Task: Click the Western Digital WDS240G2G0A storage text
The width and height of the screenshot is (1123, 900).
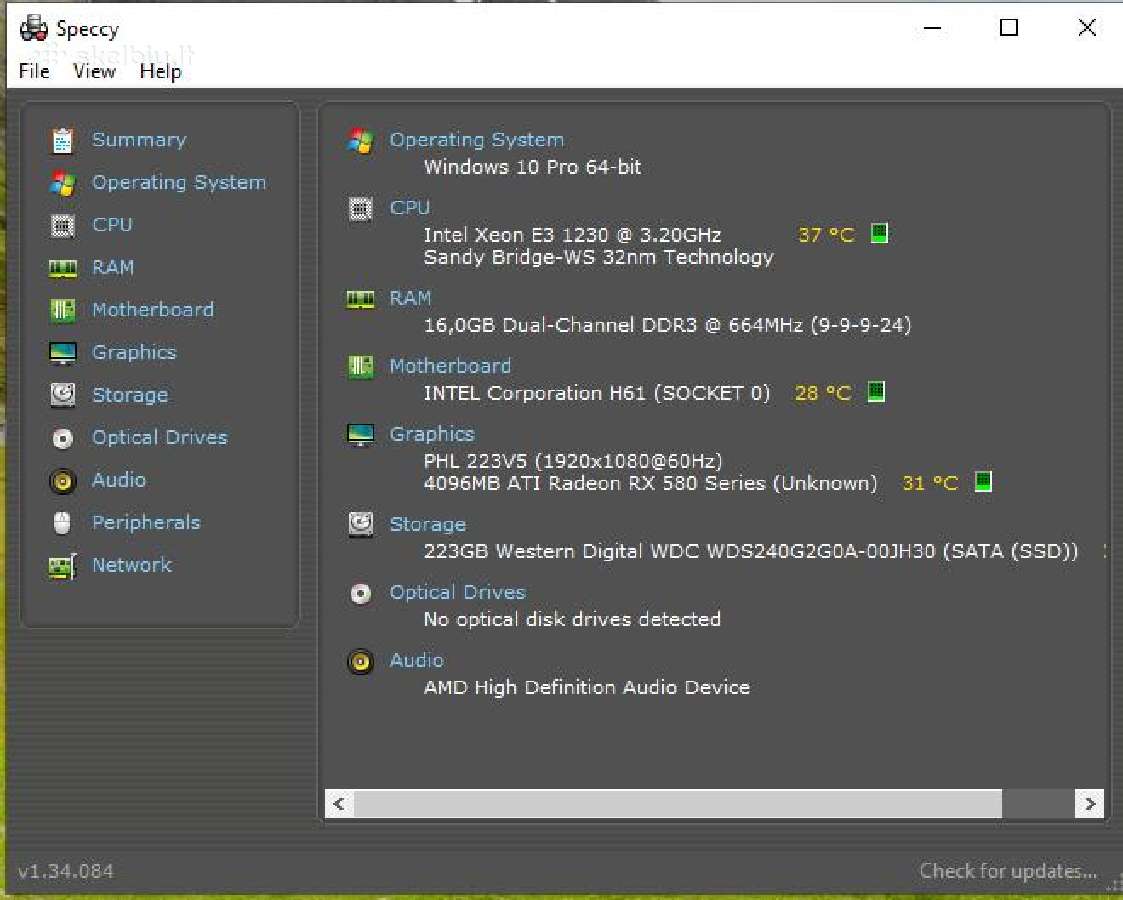Action: [x=751, y=551]
